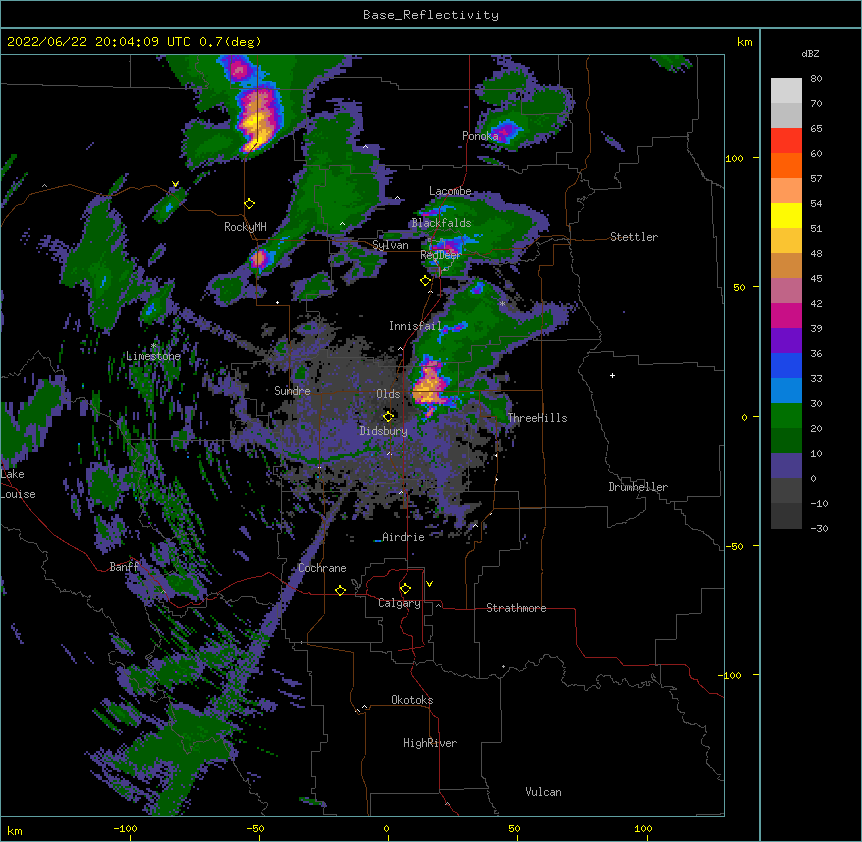Select the magenta 39-42 dBZ legend swatch
The width and height of the screenshot is (862, 842).
[786, 315]
